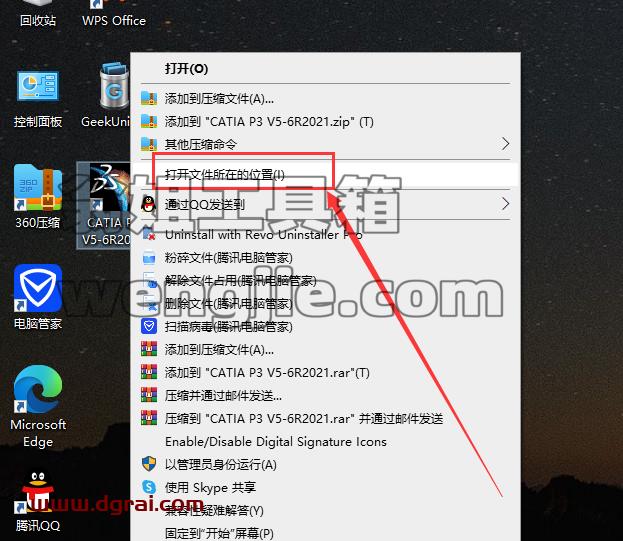
Task: Click the folder icon beside 其他压缩命令
Action: pyautogui.click(x=149, y=144)
